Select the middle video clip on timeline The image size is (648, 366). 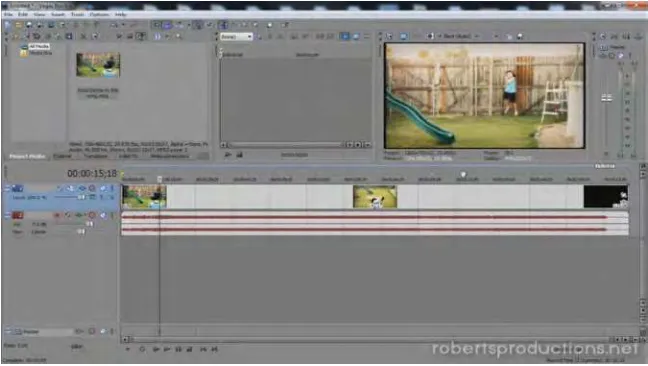point(375,197)
